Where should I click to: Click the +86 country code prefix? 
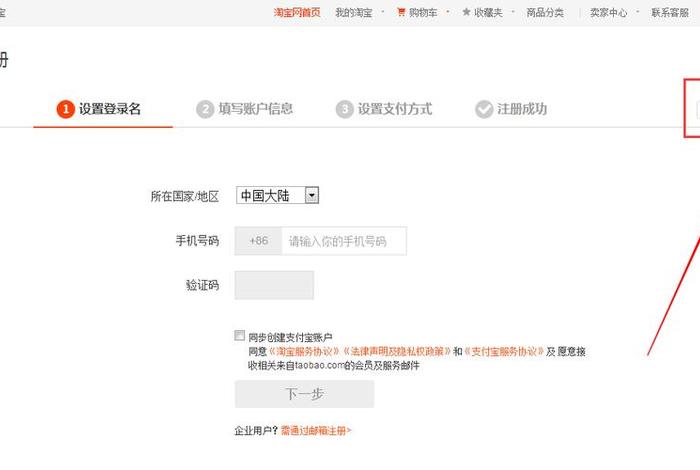point(258,241)
